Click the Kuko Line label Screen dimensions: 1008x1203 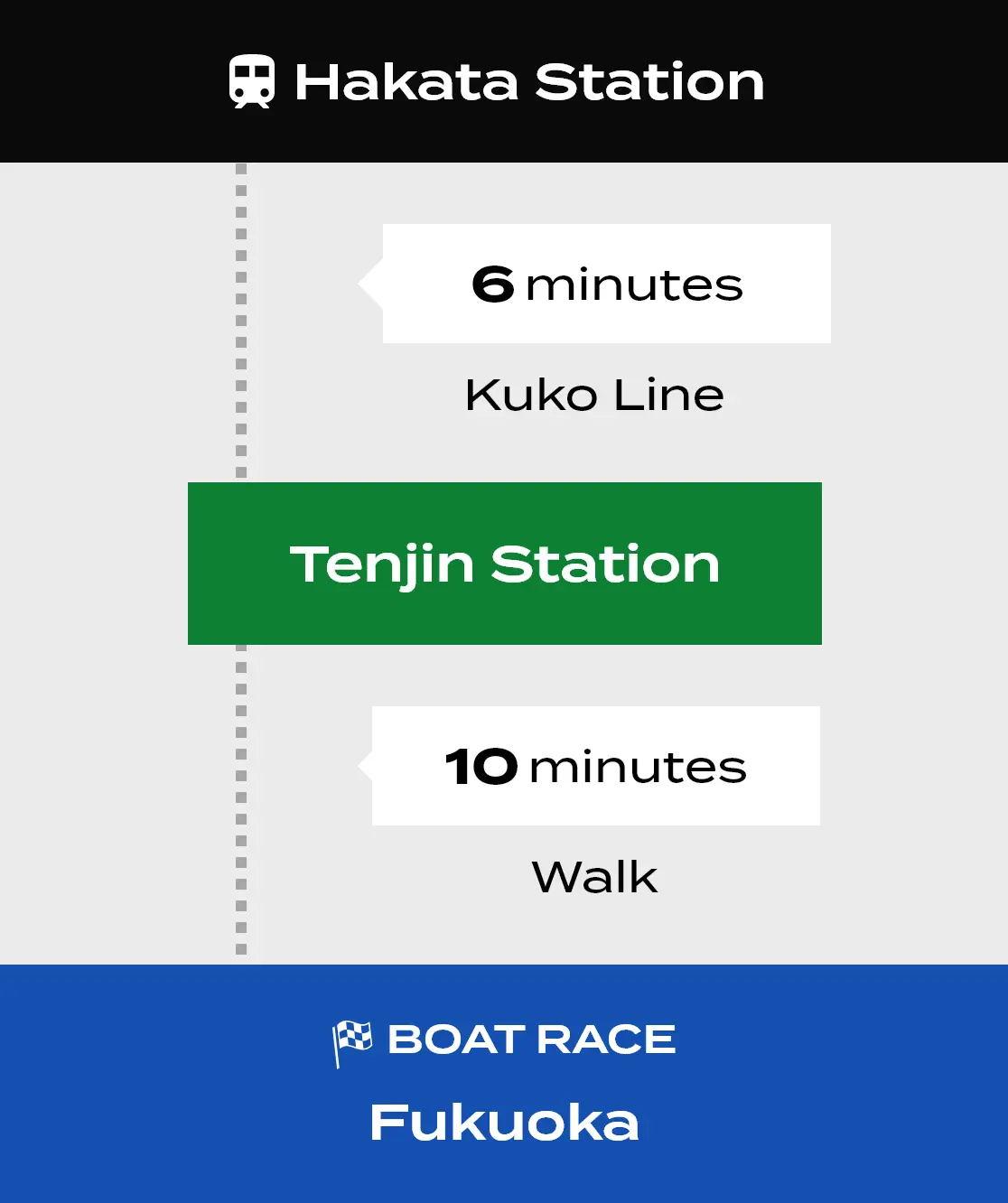[x=594, y=396]
